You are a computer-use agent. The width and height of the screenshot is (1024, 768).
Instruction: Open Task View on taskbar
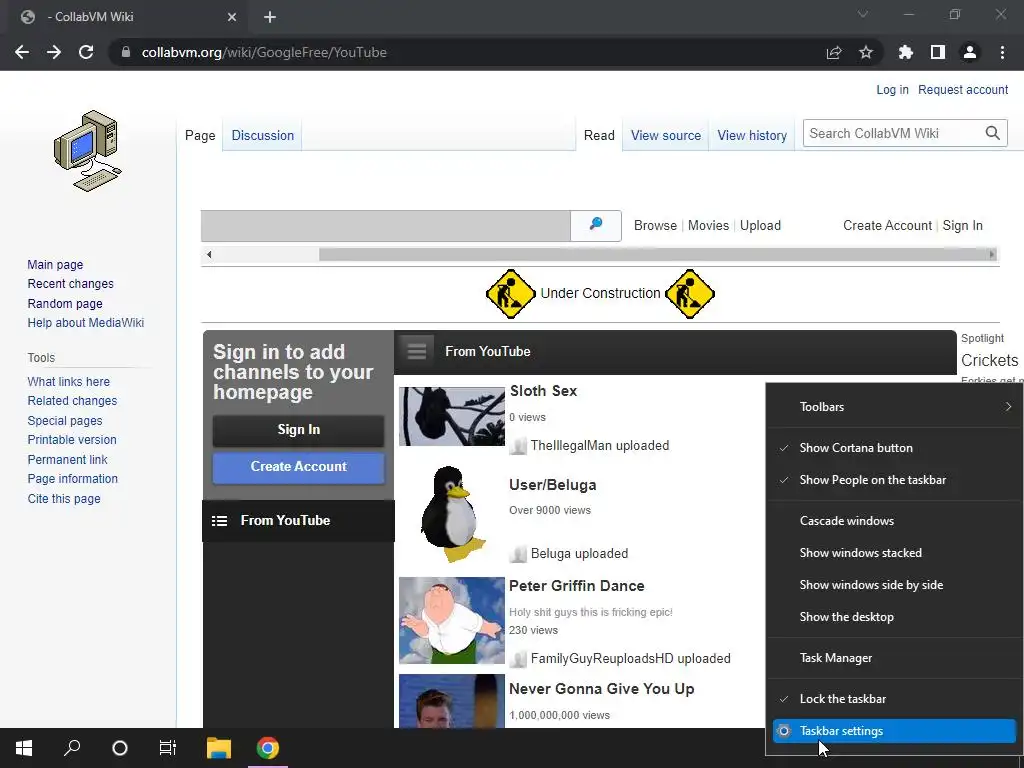click(x=168, y=748)
